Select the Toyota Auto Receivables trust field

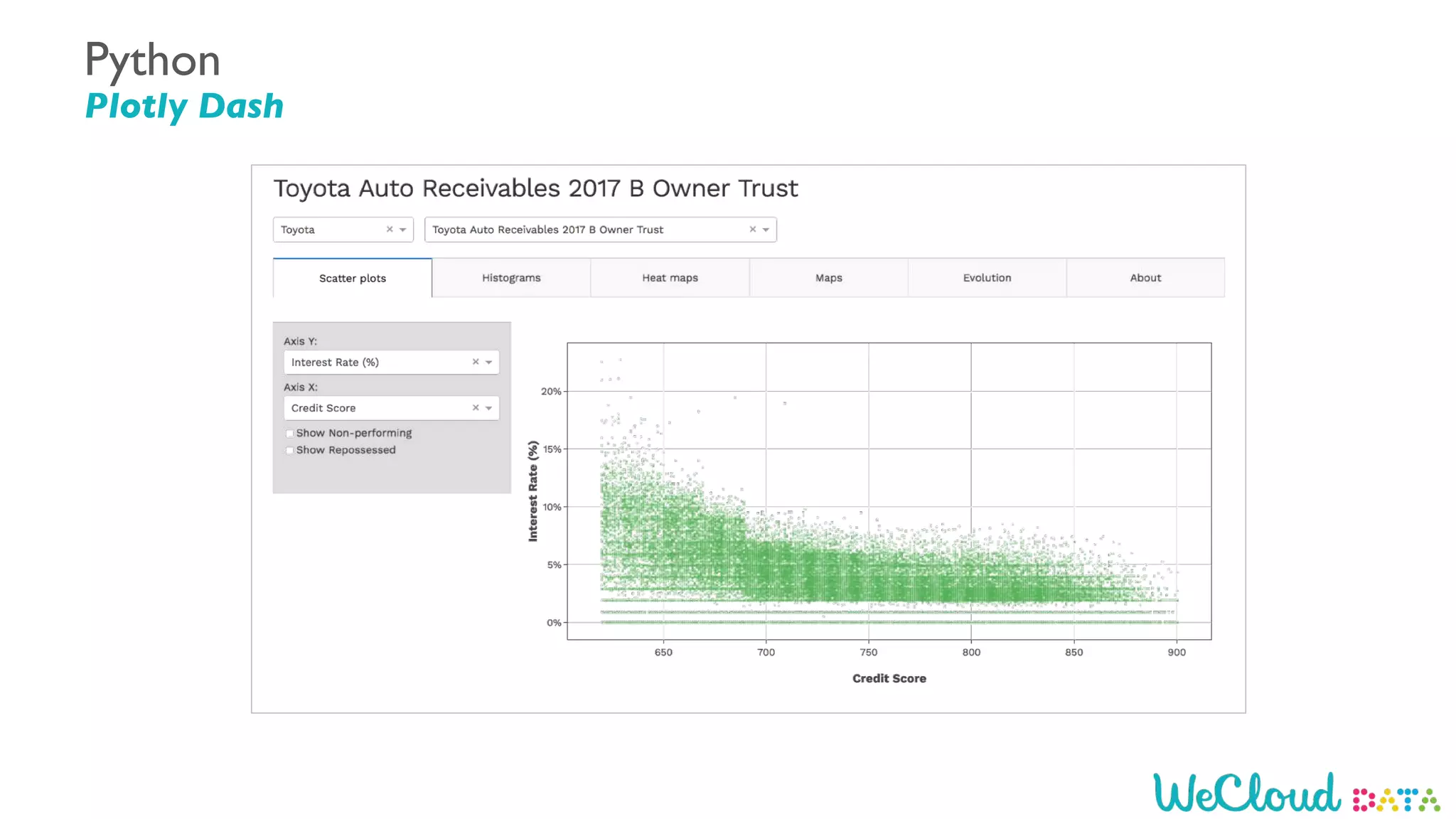[x=601, y=230]
